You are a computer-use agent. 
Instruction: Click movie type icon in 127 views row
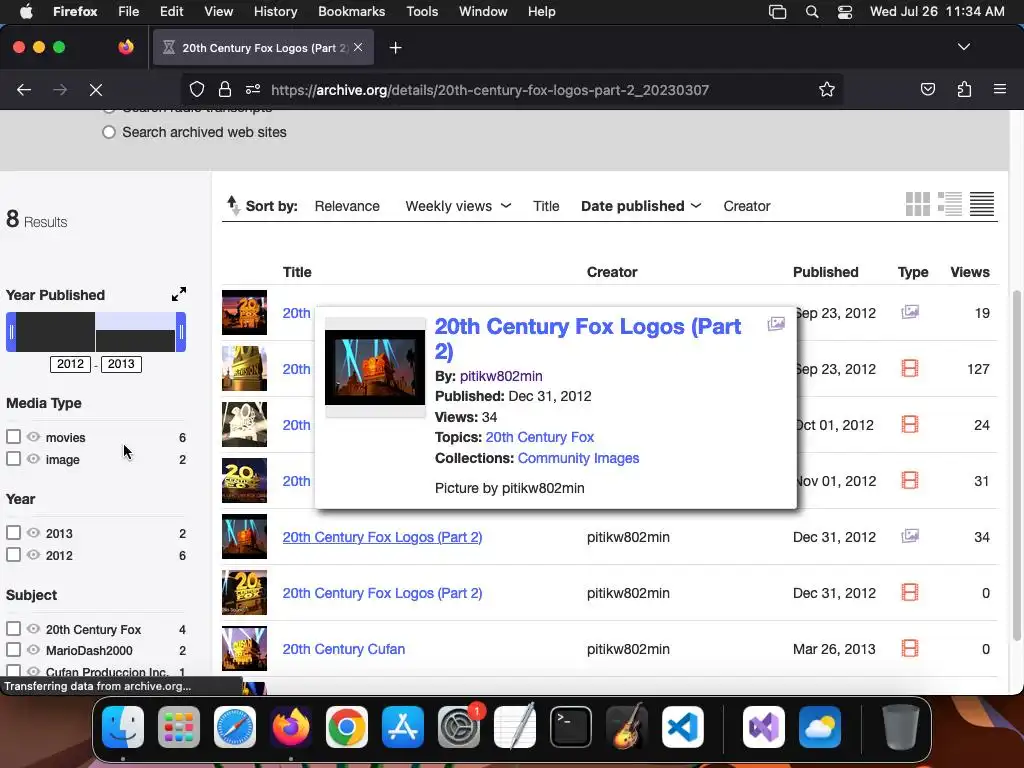pyautogui.click(x=910, y=368)
